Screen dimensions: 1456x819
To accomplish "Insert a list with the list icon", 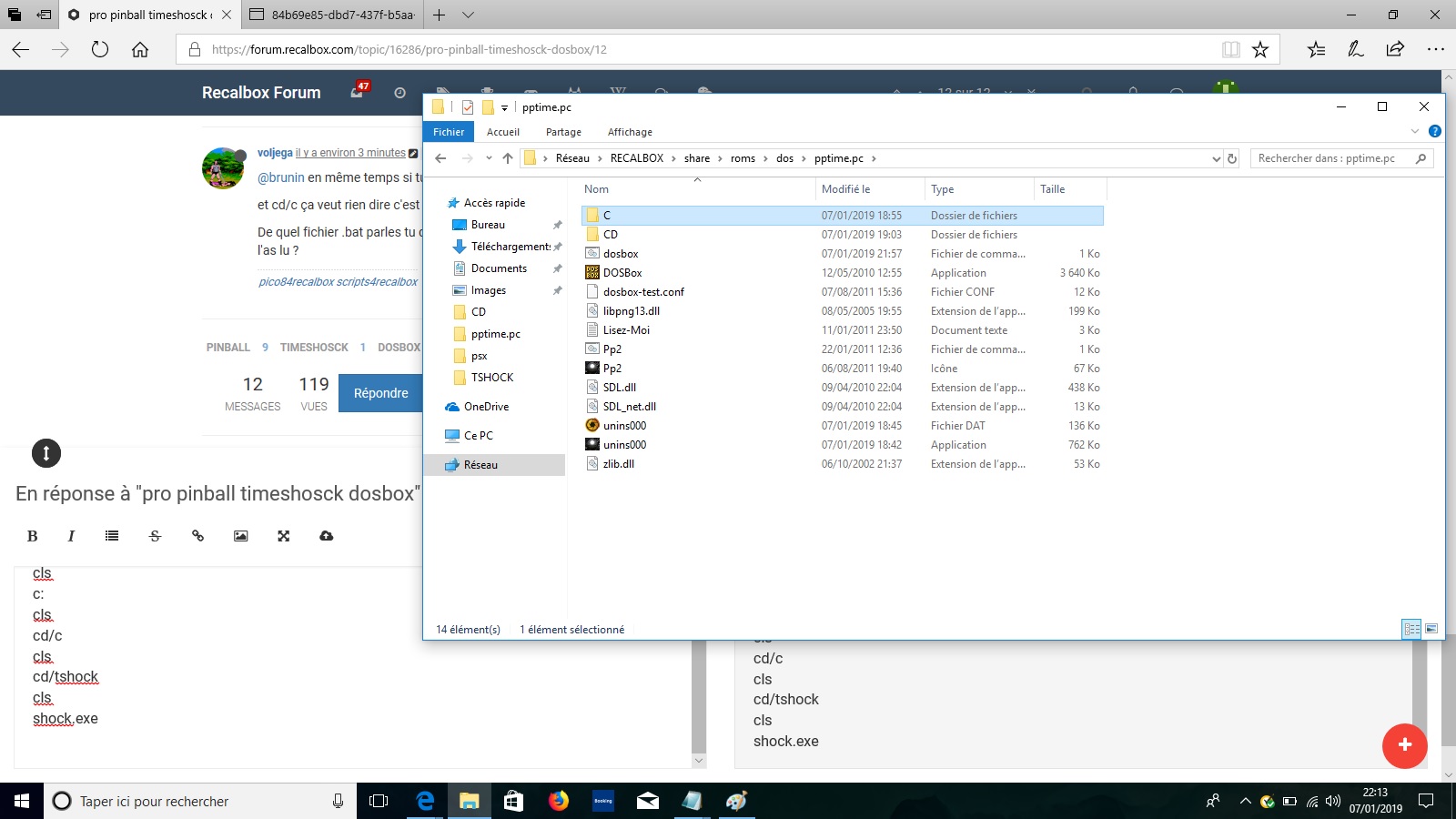I will (112, 536).
